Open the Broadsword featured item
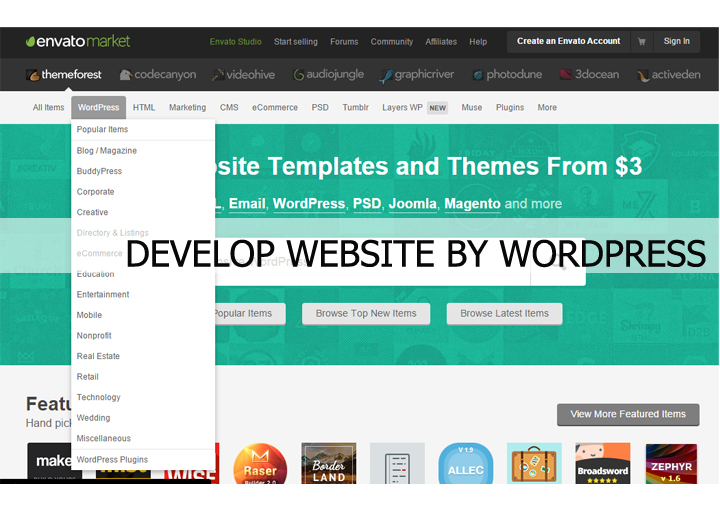The height and width of the screenshot is (514, 720). pyautogui.click(x=602, y=463)
